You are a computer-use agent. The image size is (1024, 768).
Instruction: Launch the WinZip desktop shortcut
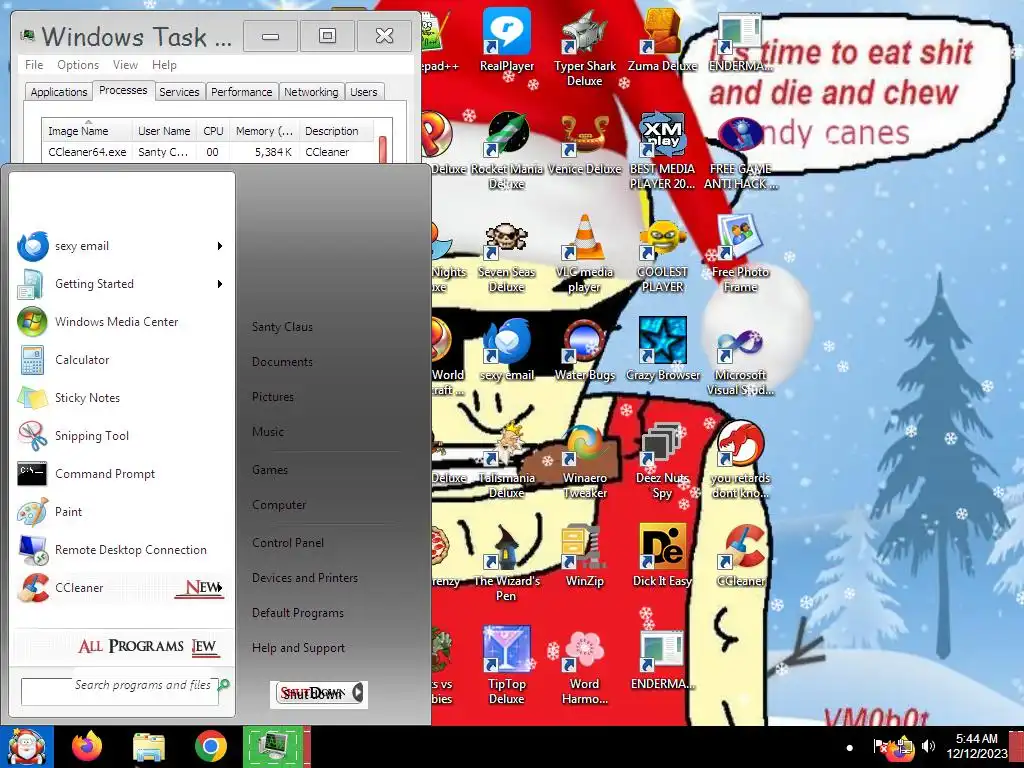pyautogui.click(x=584, y=556)
